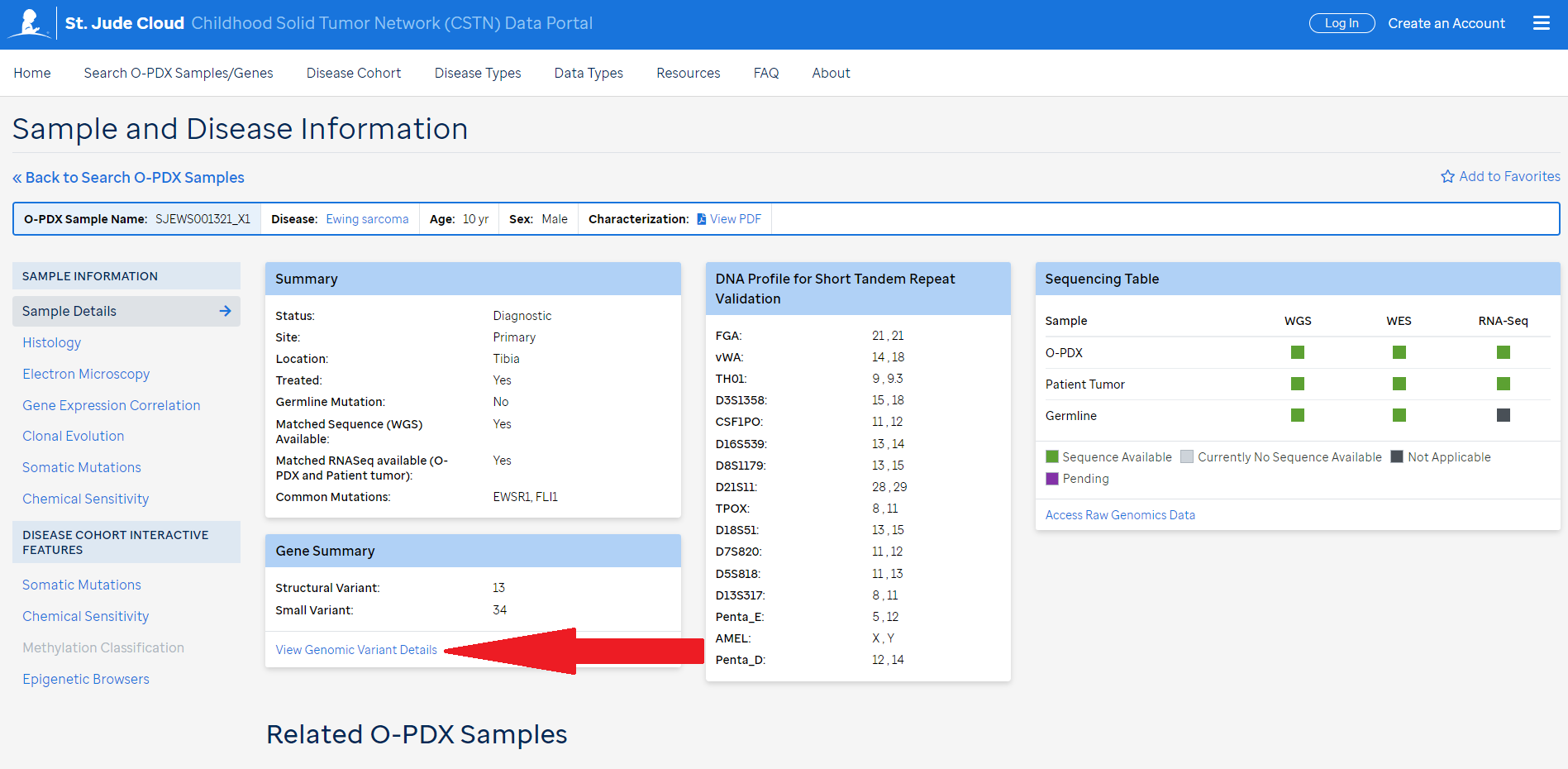Click Patient Tumor WES green square
The width and height of the screenshot is (1568, 769).
(x=1399, y=384)
